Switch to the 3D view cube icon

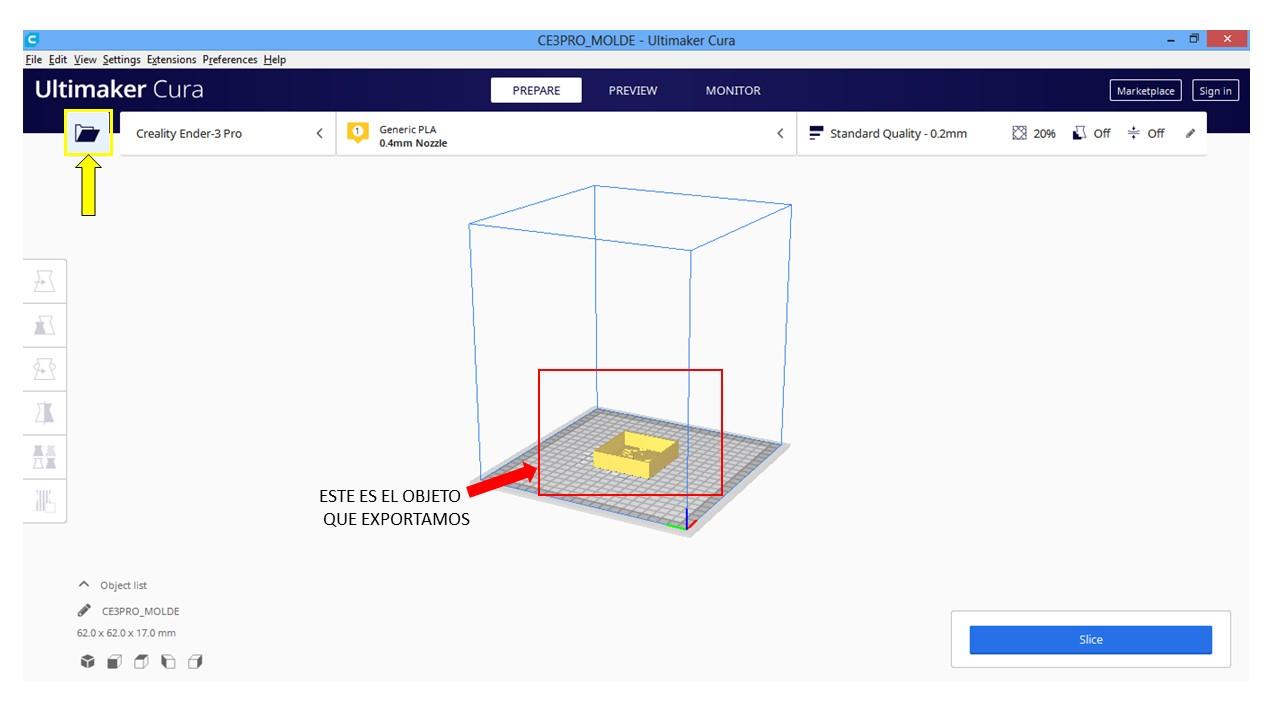(x=88, y=661)
